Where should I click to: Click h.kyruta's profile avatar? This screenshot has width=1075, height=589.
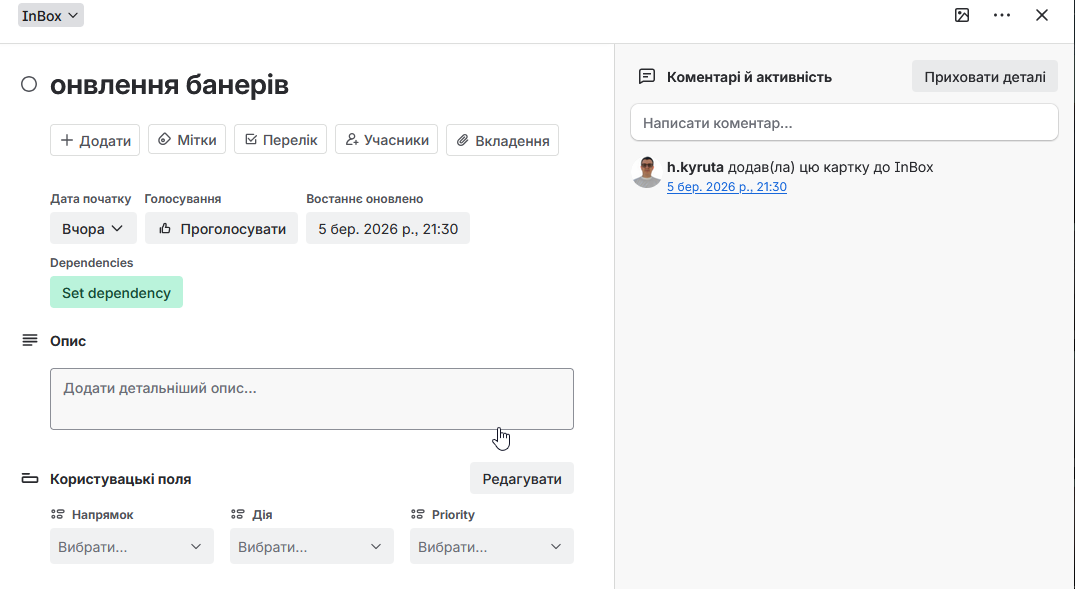647,171
